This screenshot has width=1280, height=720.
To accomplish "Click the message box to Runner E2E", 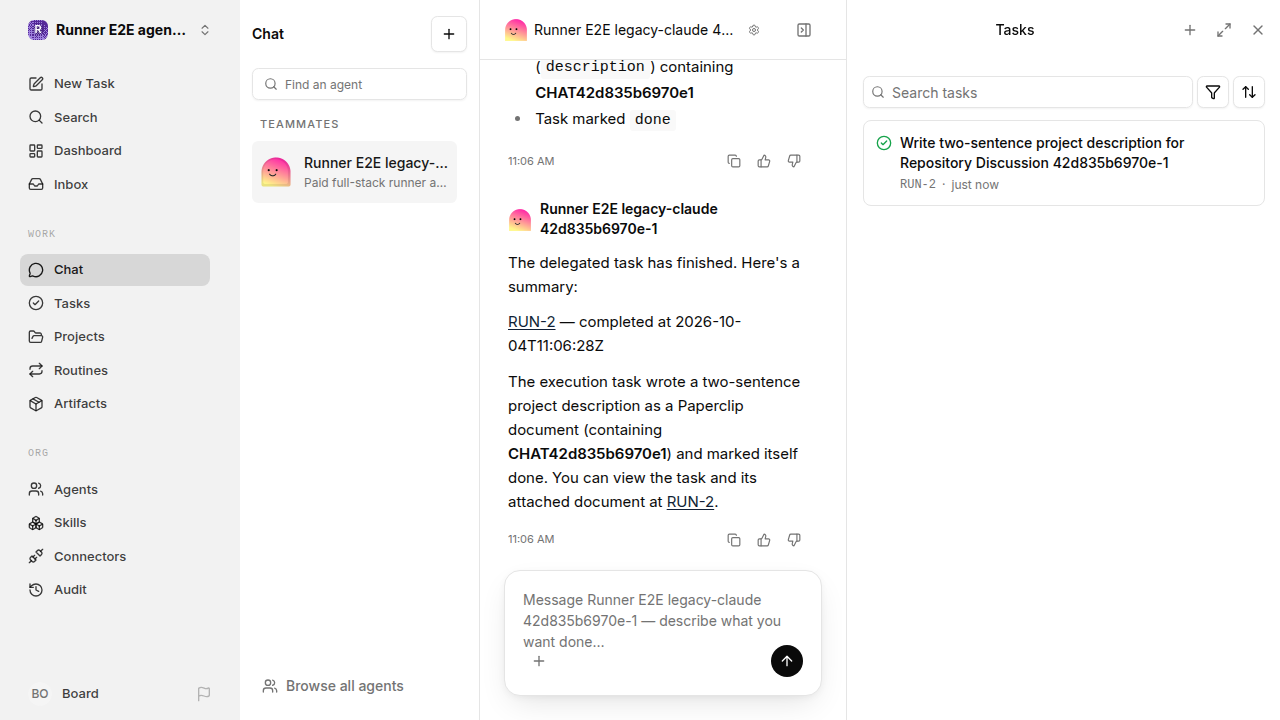I will click(x=662, y=620).
